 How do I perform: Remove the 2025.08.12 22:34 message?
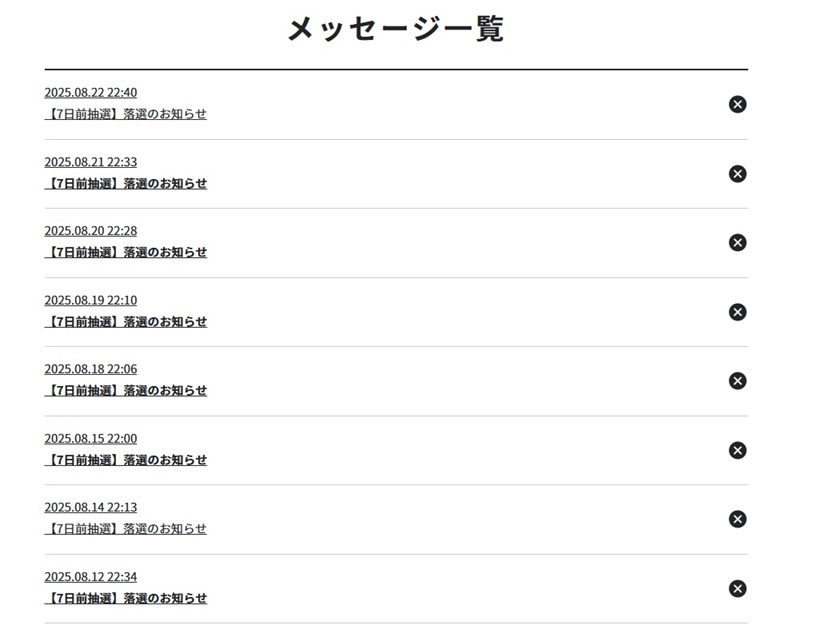coord(737,589)
